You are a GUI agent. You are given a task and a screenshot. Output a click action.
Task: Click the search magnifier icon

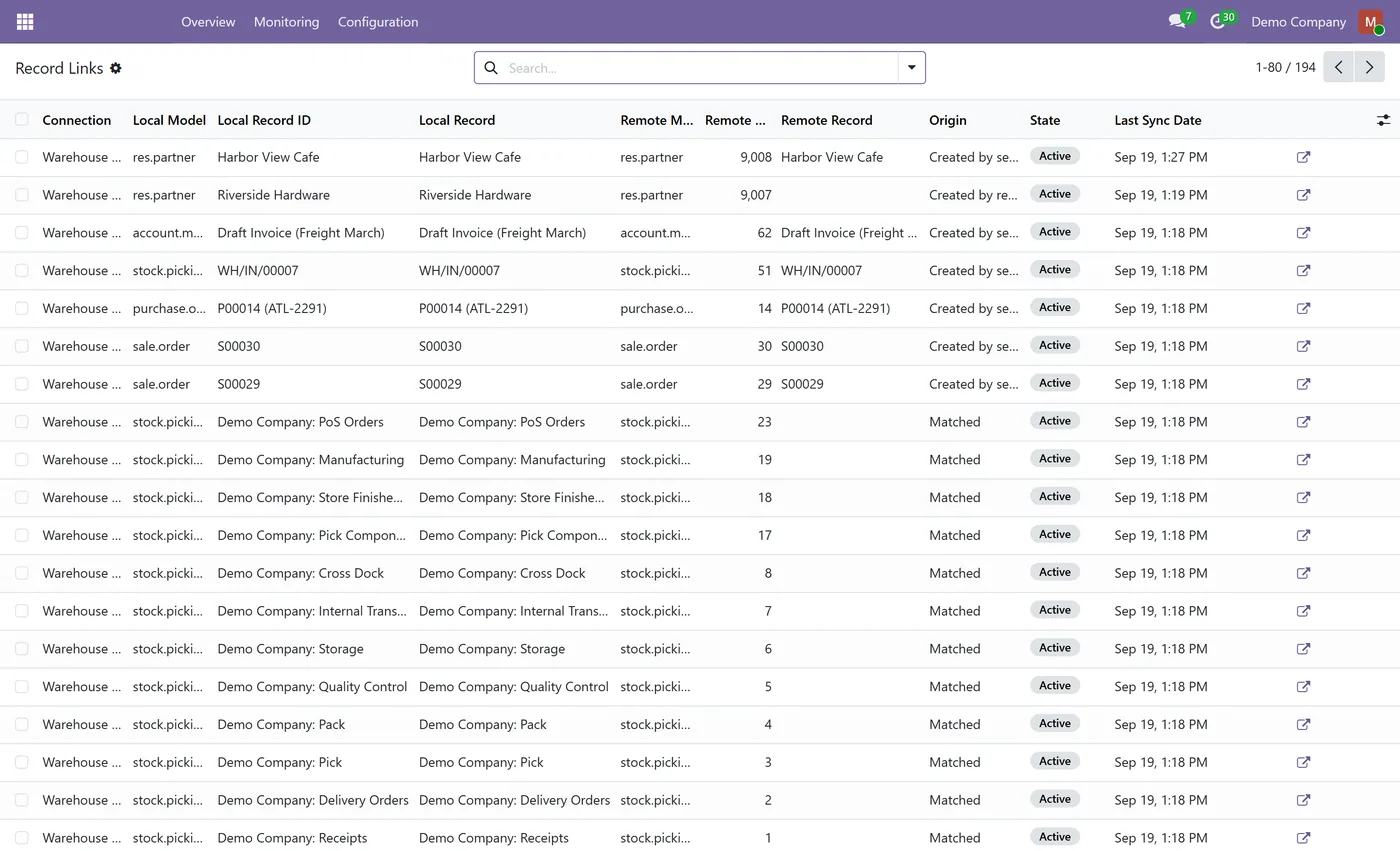[x=491, y=68]
